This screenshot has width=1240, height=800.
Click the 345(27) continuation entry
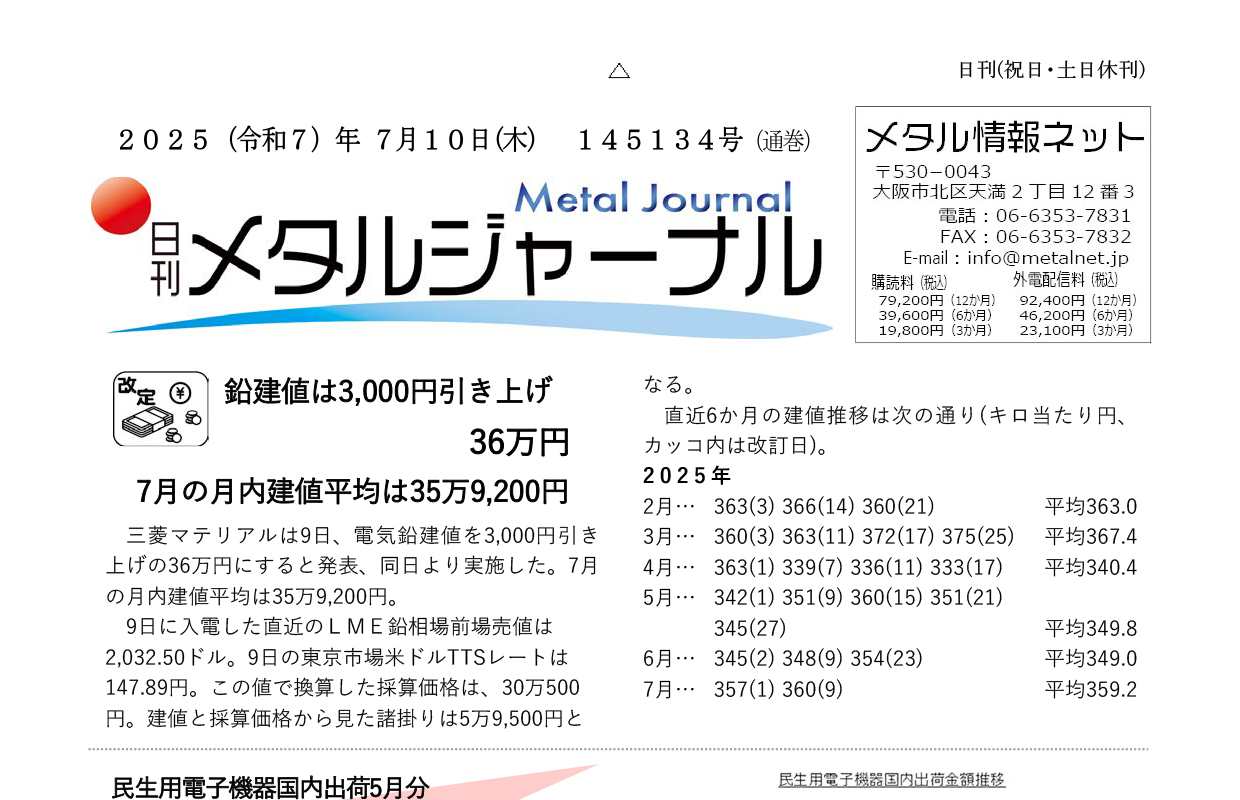pyautogui.click(x=750, y=629)
